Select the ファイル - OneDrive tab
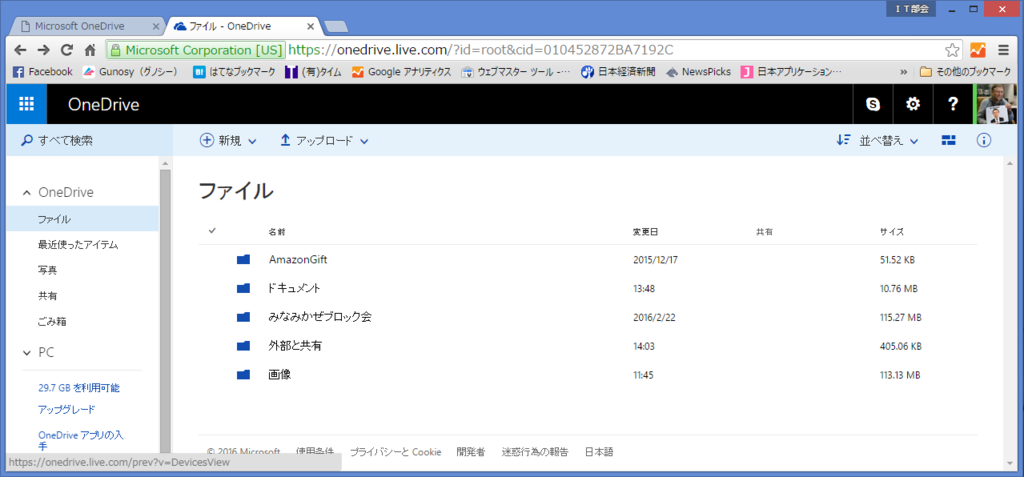The width and height of the screenshot is (1024, 477). coord(245,26)
